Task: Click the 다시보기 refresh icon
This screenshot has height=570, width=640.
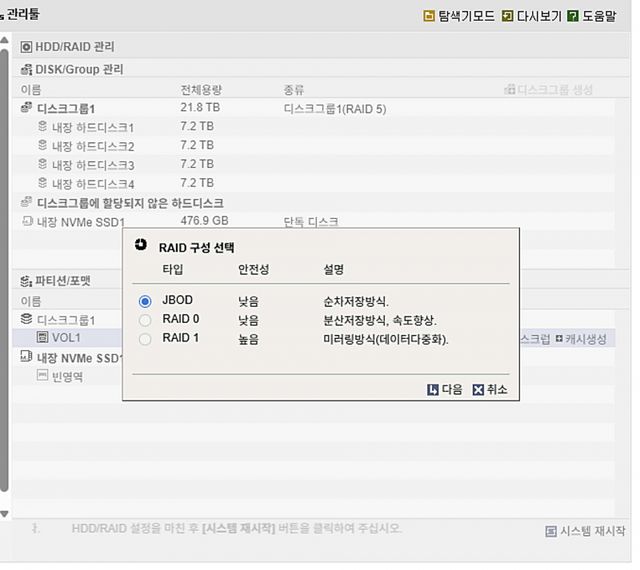Action: click(508, 16)
